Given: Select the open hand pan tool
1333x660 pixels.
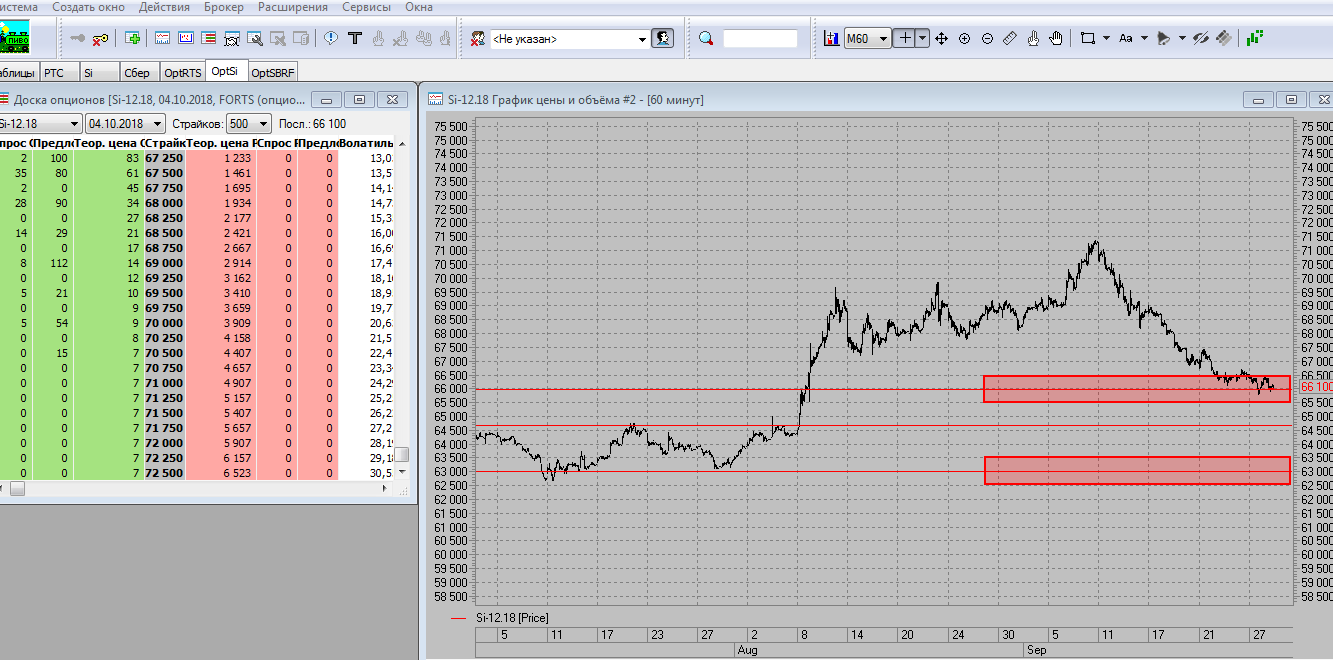Looking at the screenshot, I should coord(1058,38).
